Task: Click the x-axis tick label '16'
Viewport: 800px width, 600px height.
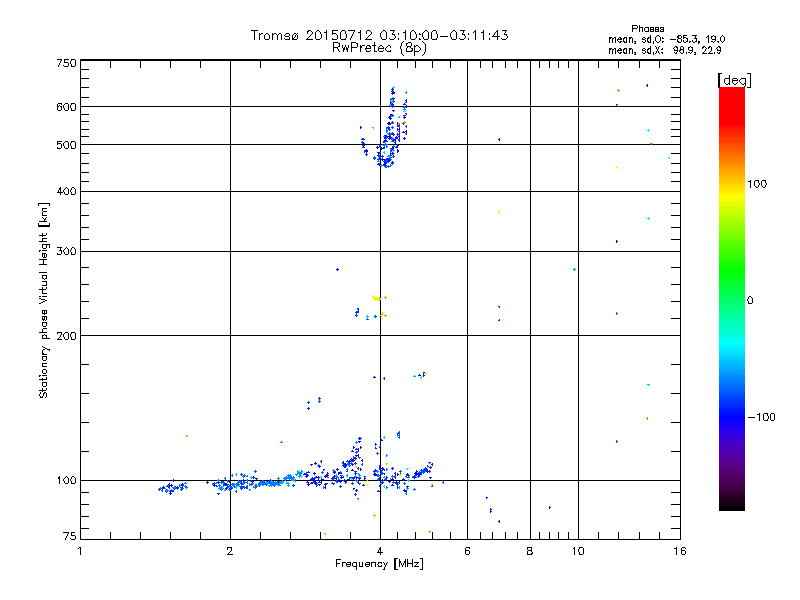Action: coord(680,551)
